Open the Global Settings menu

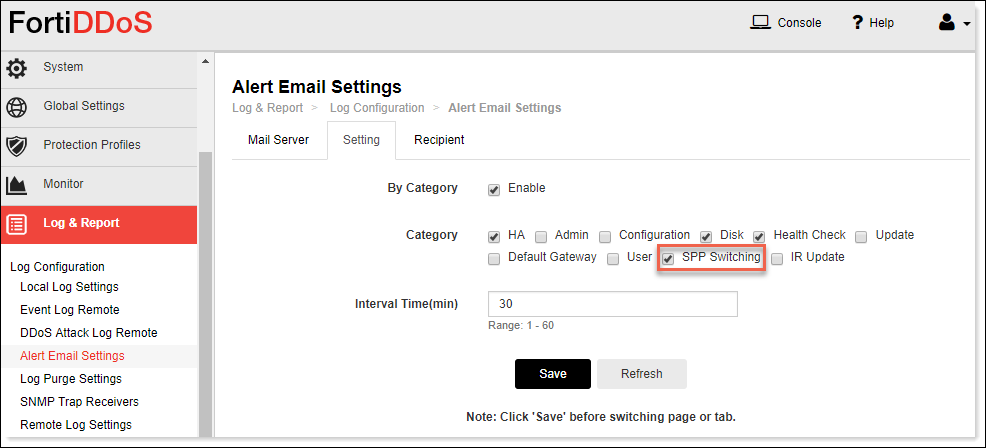99,106
